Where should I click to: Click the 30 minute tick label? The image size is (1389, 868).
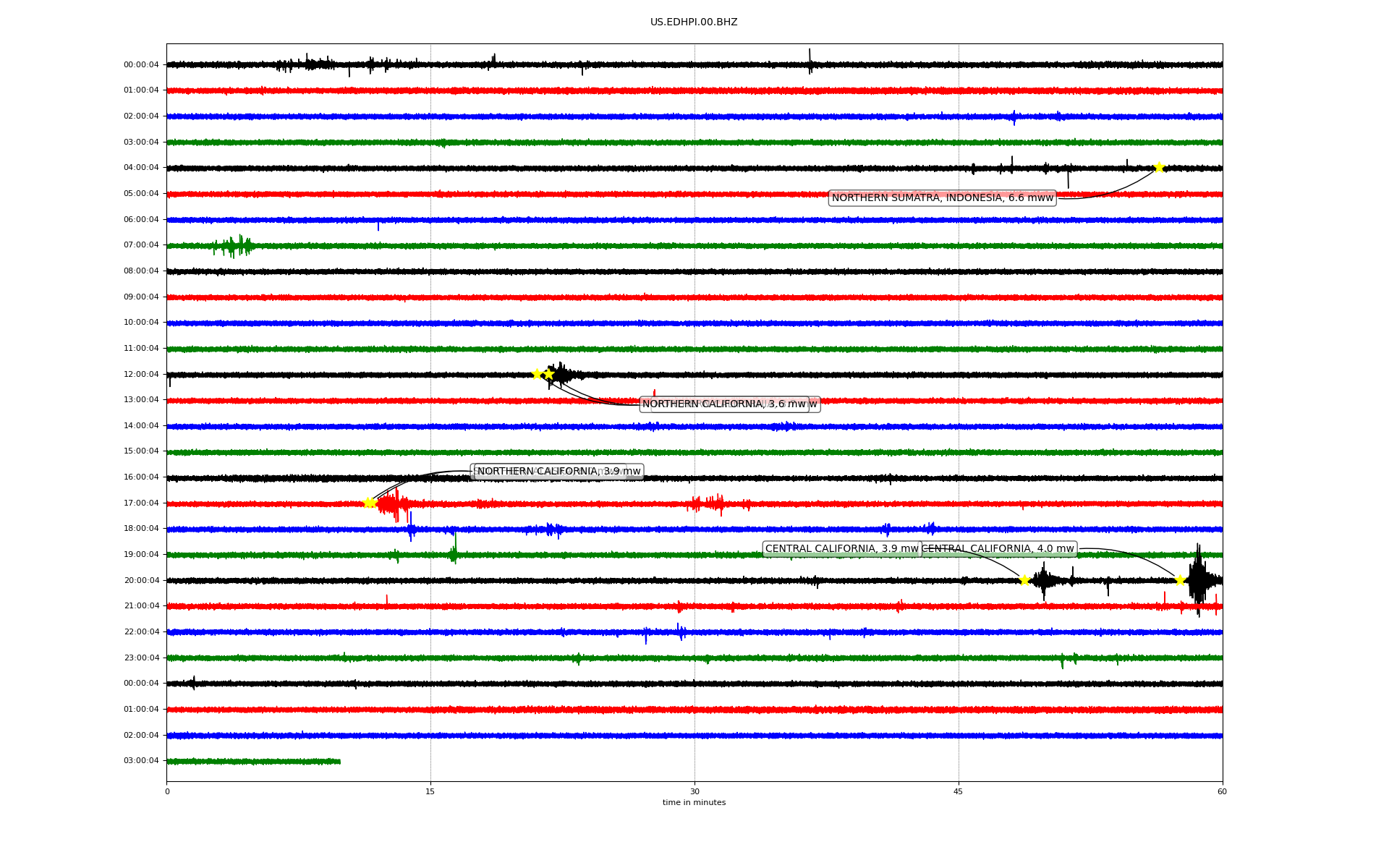click(x=694, y=791)
